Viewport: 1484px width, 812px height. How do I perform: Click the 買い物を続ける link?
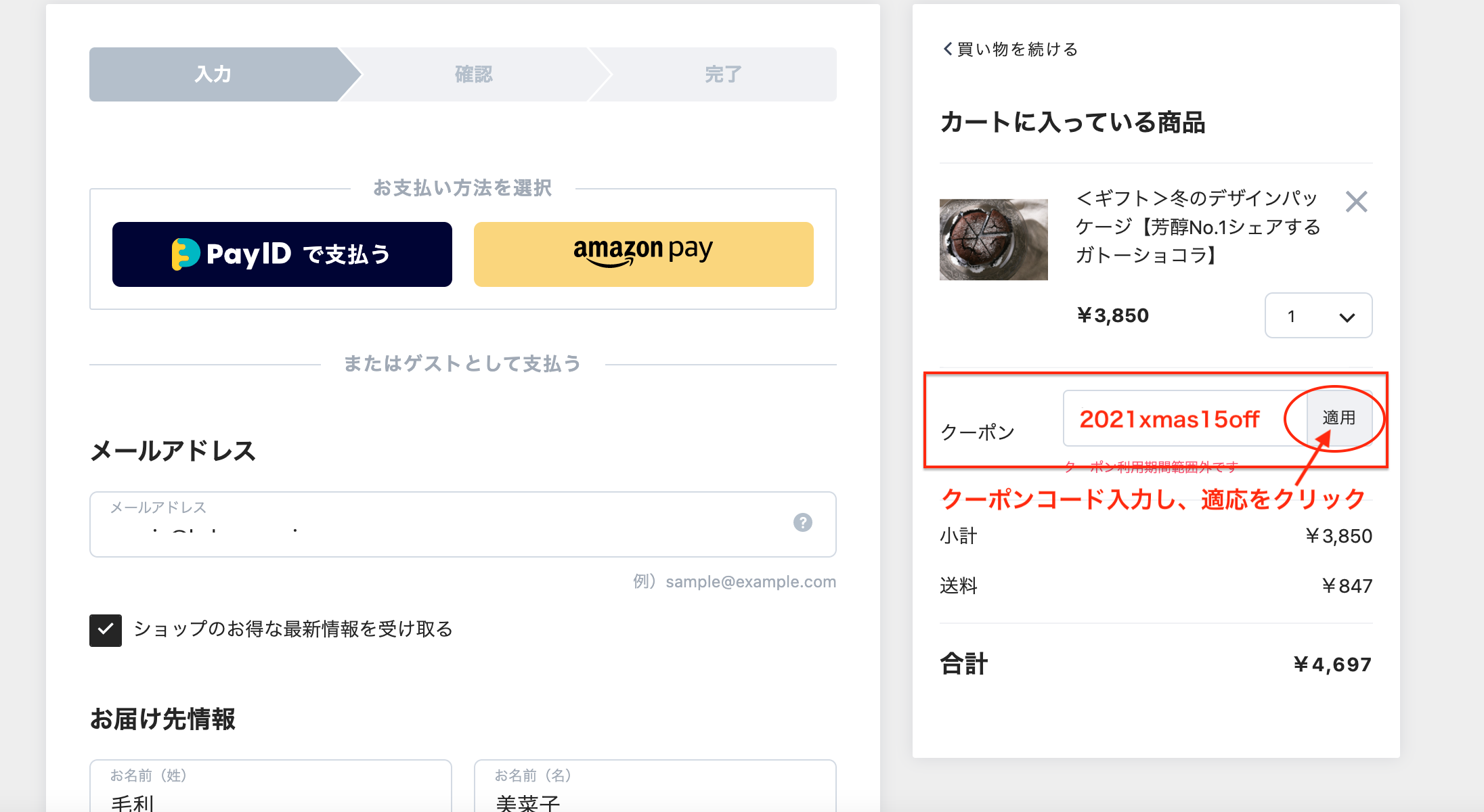coord(1010,49)
